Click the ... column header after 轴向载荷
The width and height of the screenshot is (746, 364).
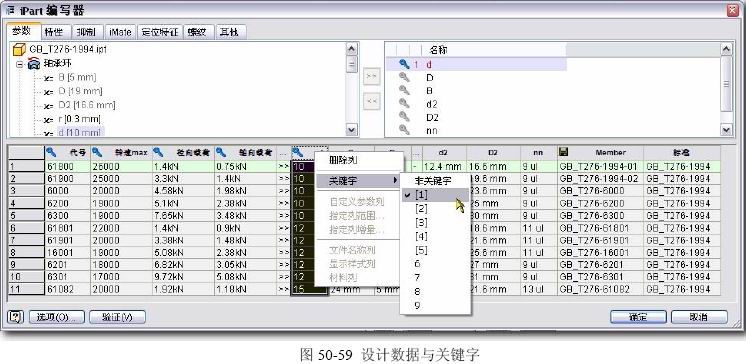click(284, 152)
